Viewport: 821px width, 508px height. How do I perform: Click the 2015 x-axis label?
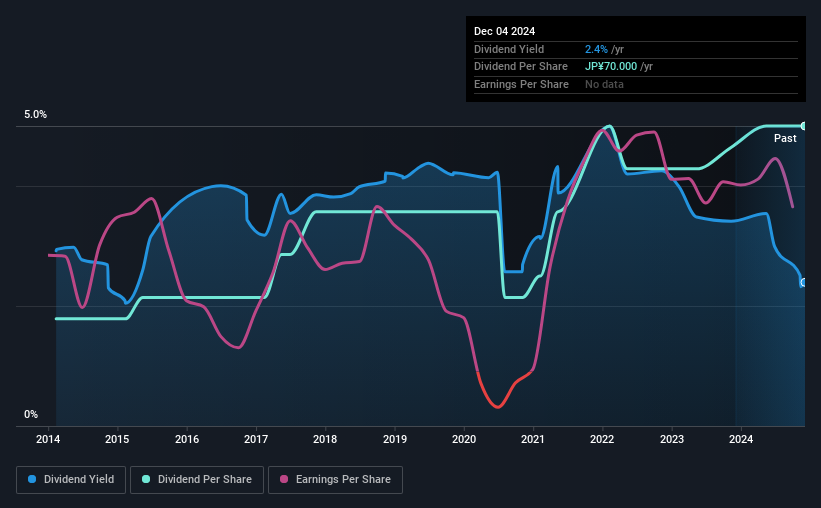tap(117, 439)
